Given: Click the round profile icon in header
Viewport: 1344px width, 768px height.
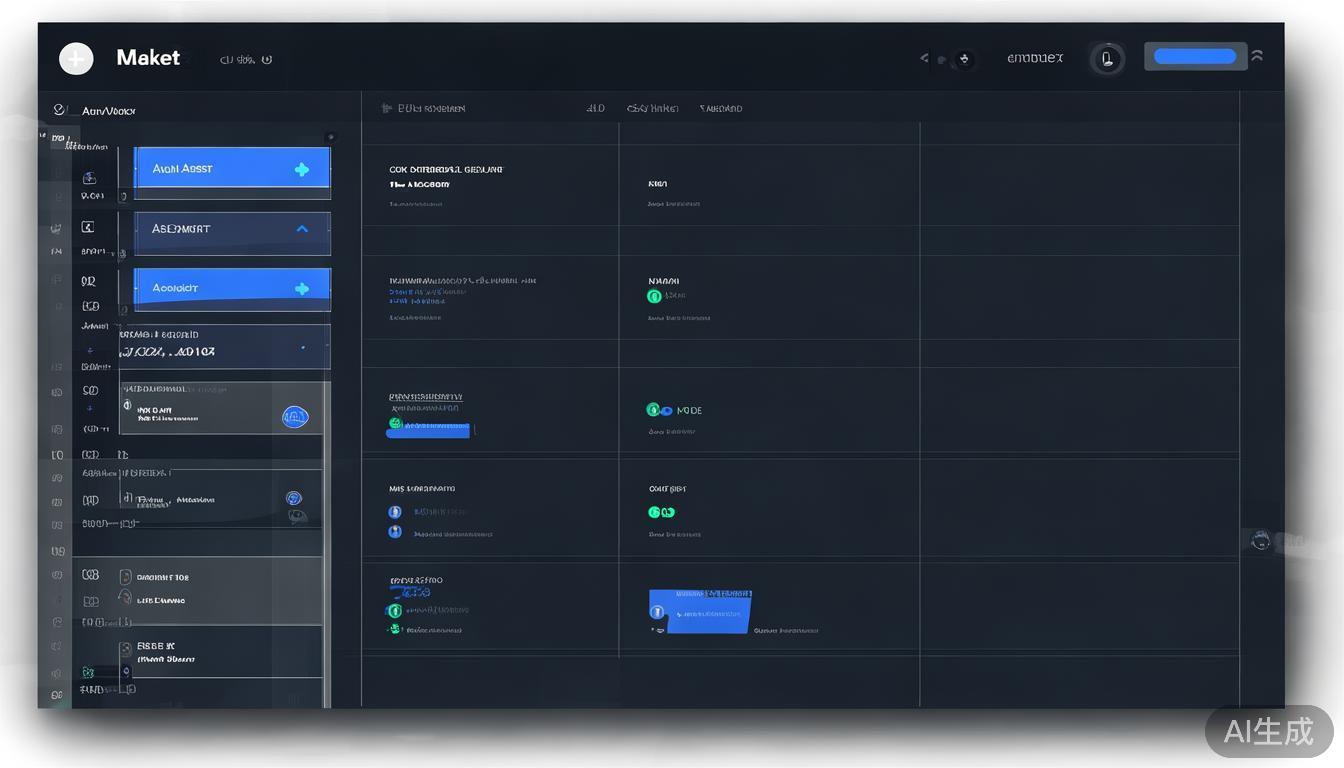Looking at the screenshot, I should [x=1107, y=59].
